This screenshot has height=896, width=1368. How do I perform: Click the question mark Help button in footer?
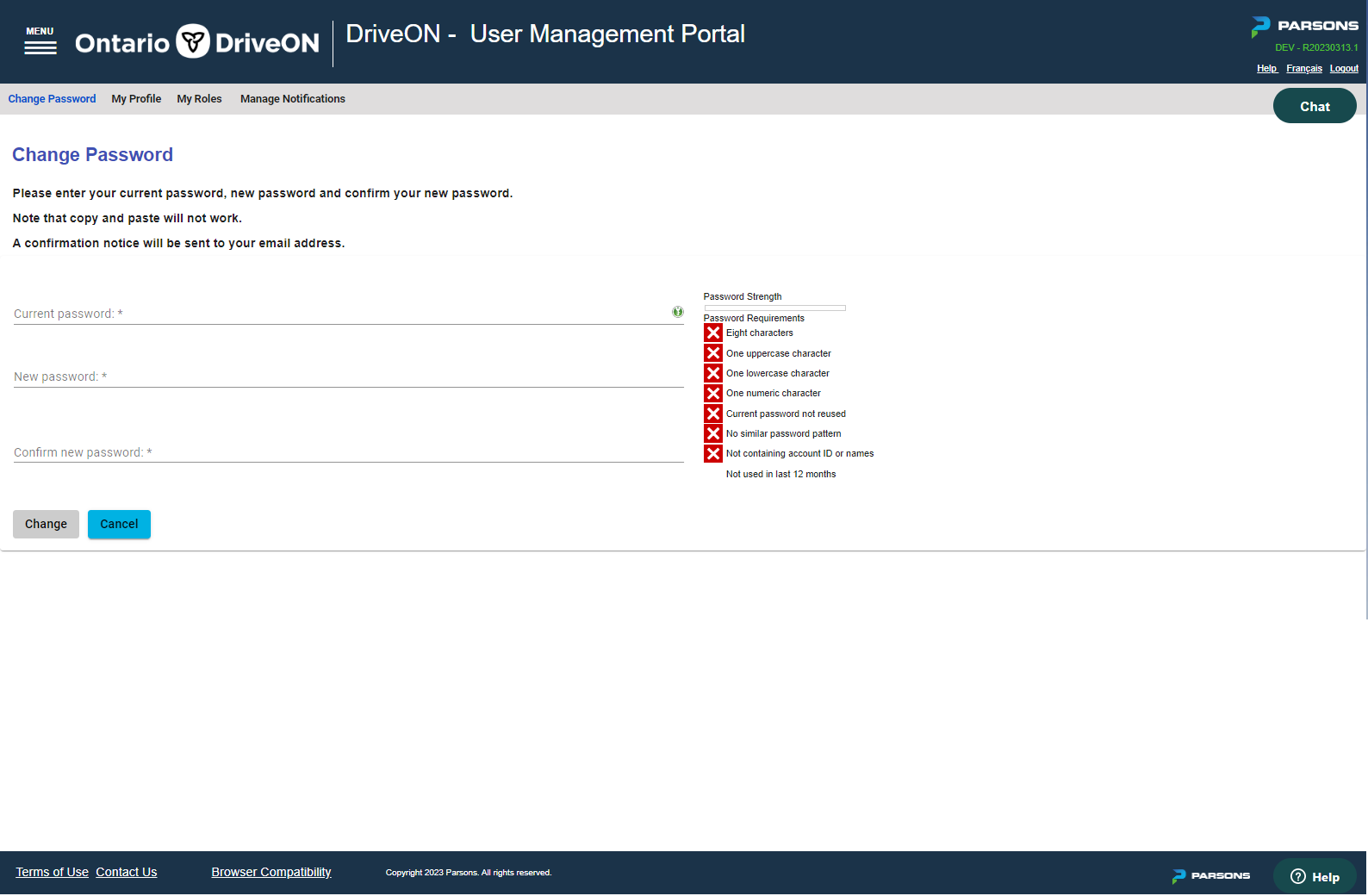click(1315, 877)
